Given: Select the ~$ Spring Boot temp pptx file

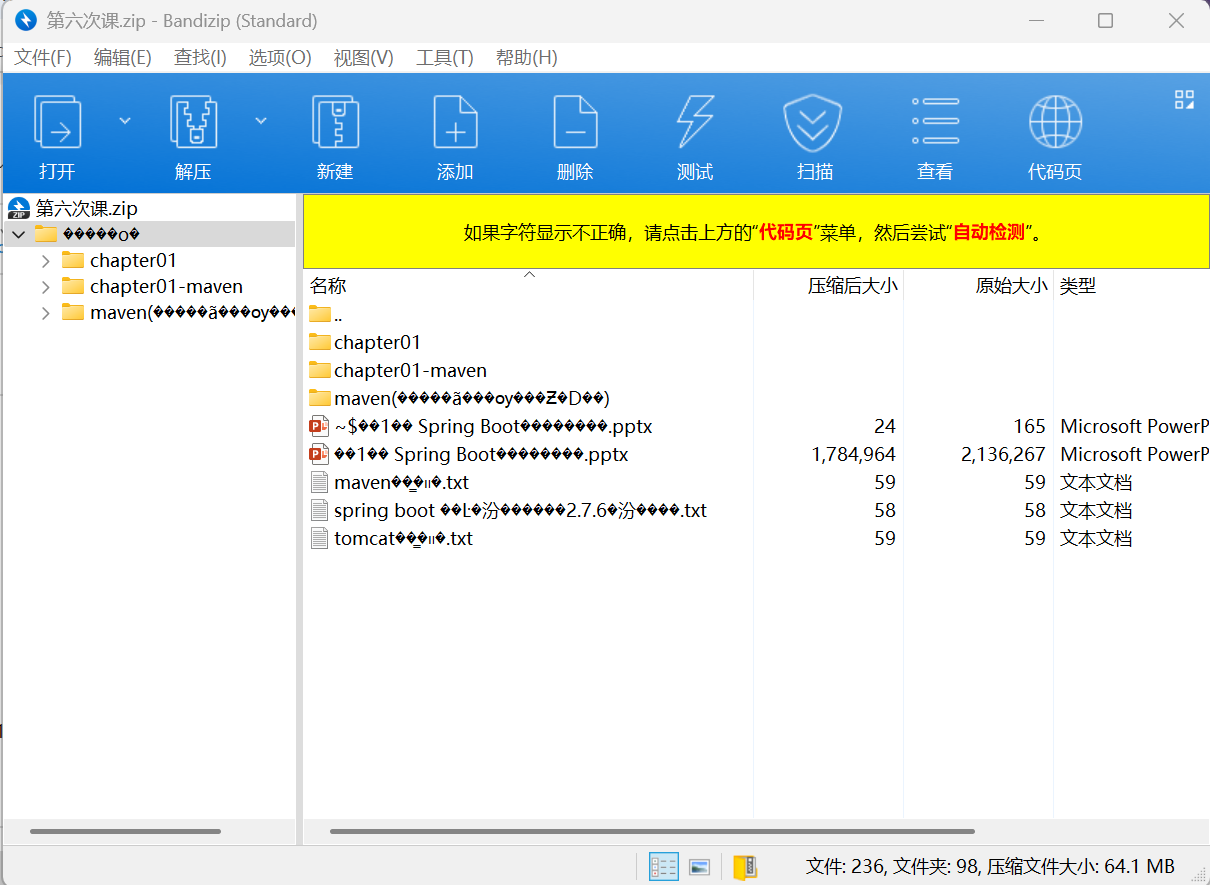Looking at the screenshot, I should click(x=756, y=426).
